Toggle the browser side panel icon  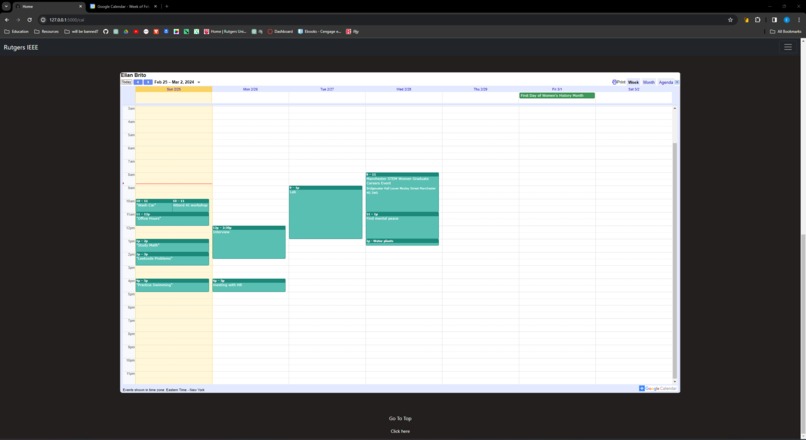(x=774, y=20)
